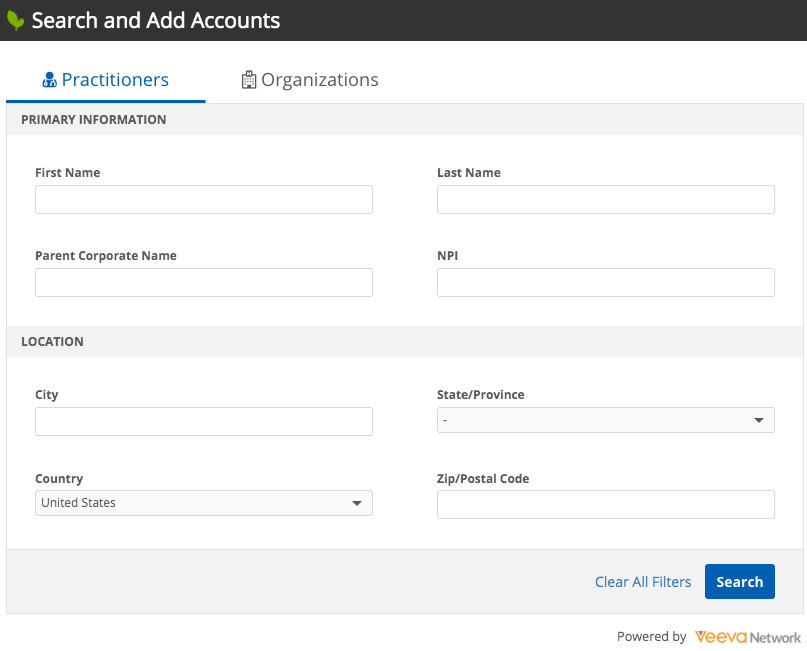
Task: Click the Primary Information section header
Action: click(x=94, y=119)
